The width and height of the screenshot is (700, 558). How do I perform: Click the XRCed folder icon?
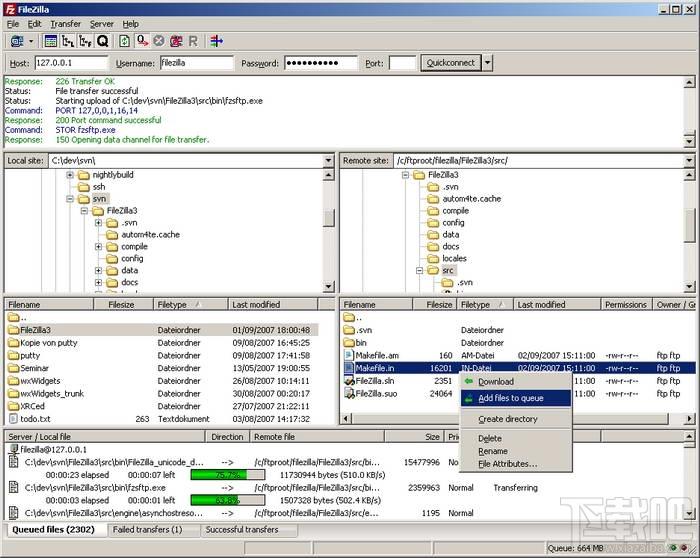pyautogui.click(x=13, y=406)
